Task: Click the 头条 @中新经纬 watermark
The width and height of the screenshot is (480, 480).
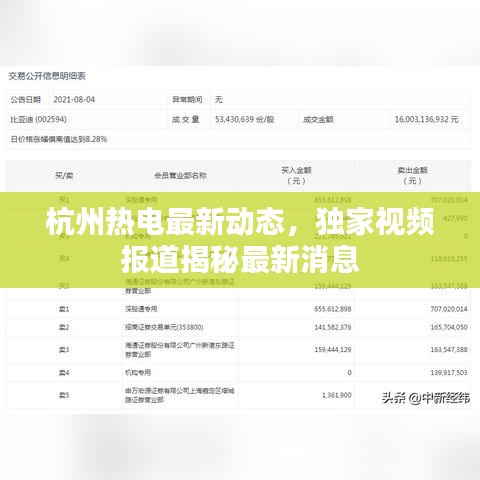Action: coord(426,398)
